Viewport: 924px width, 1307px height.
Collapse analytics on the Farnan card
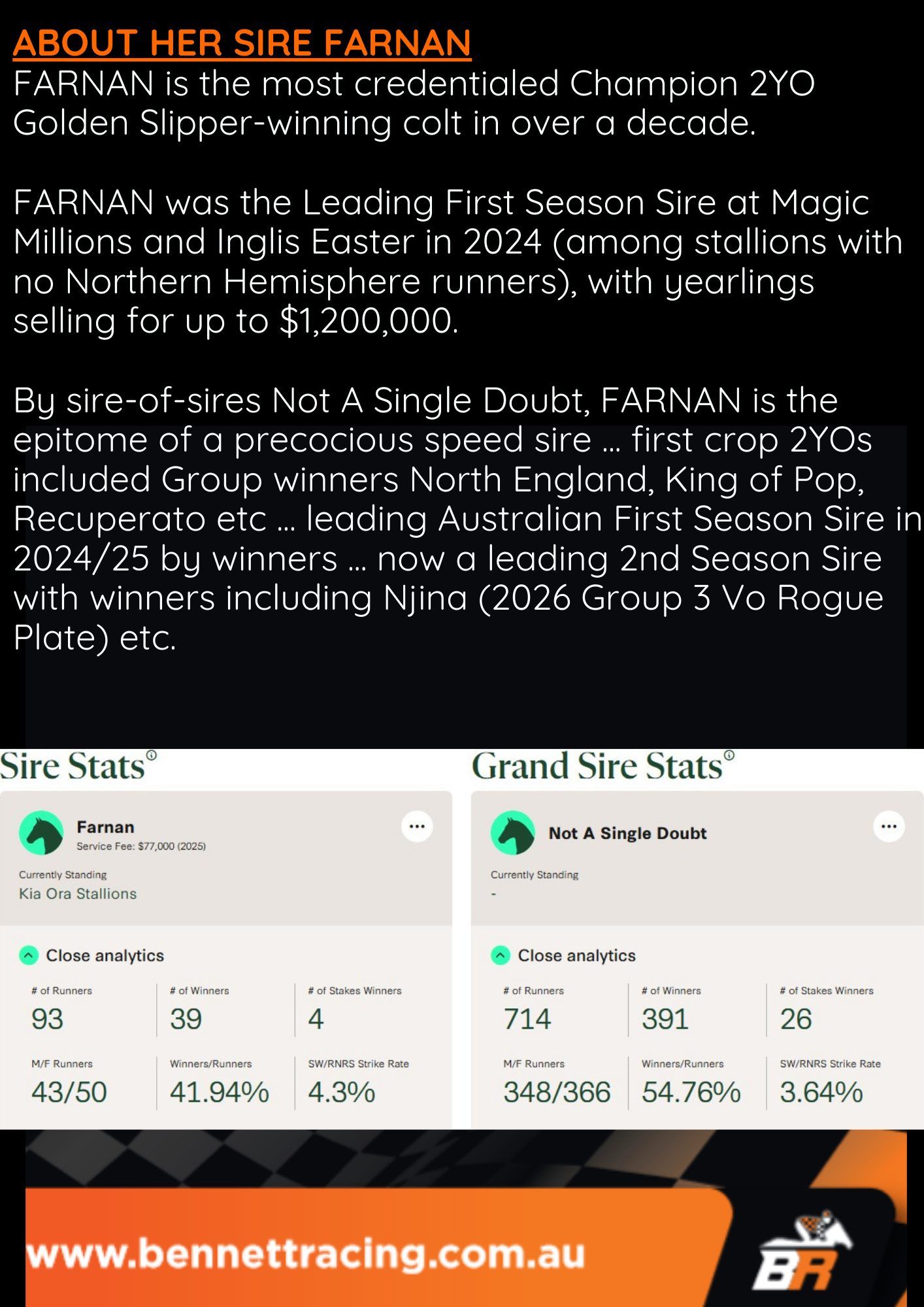(x=29, y=955)
